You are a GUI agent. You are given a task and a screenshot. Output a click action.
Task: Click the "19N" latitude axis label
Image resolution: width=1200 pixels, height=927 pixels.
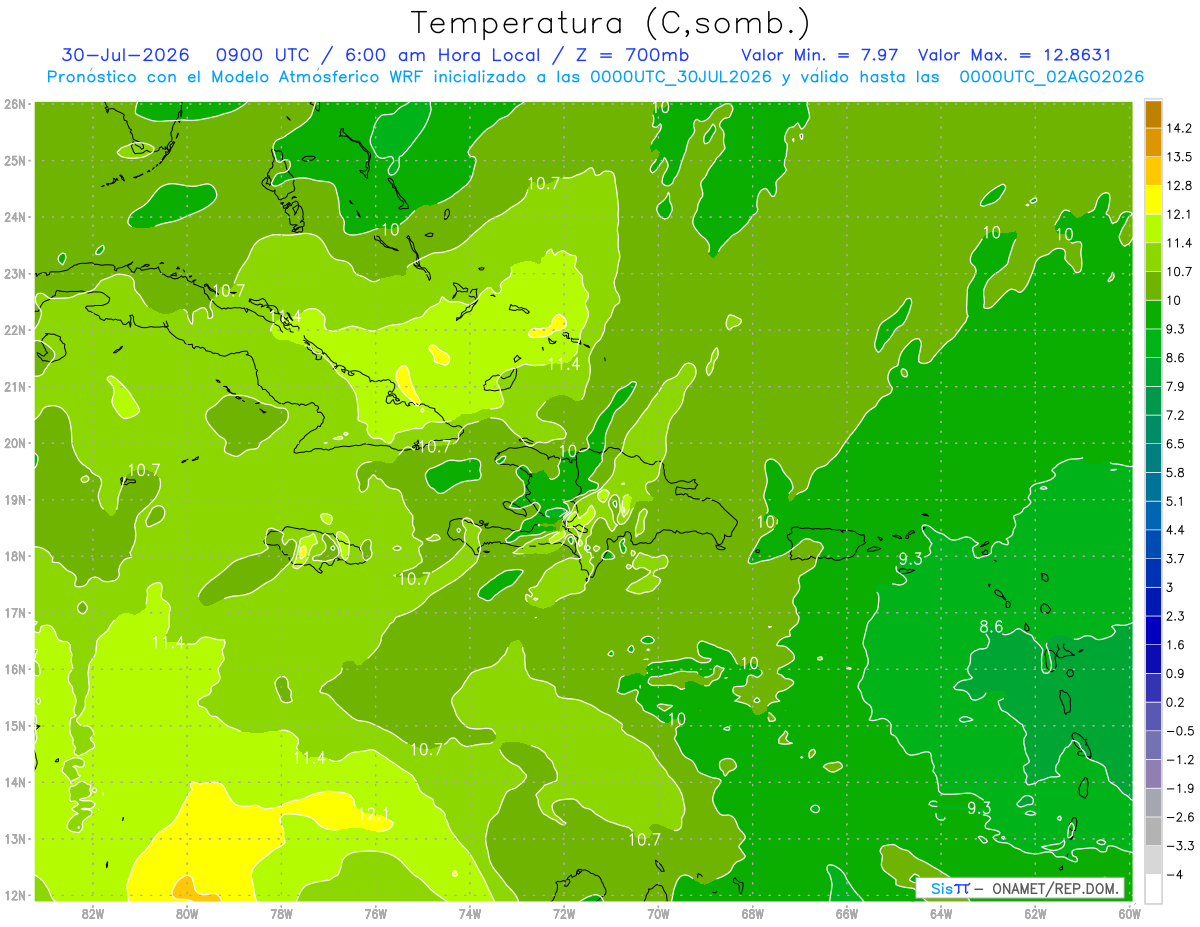(x=16, y=499)
